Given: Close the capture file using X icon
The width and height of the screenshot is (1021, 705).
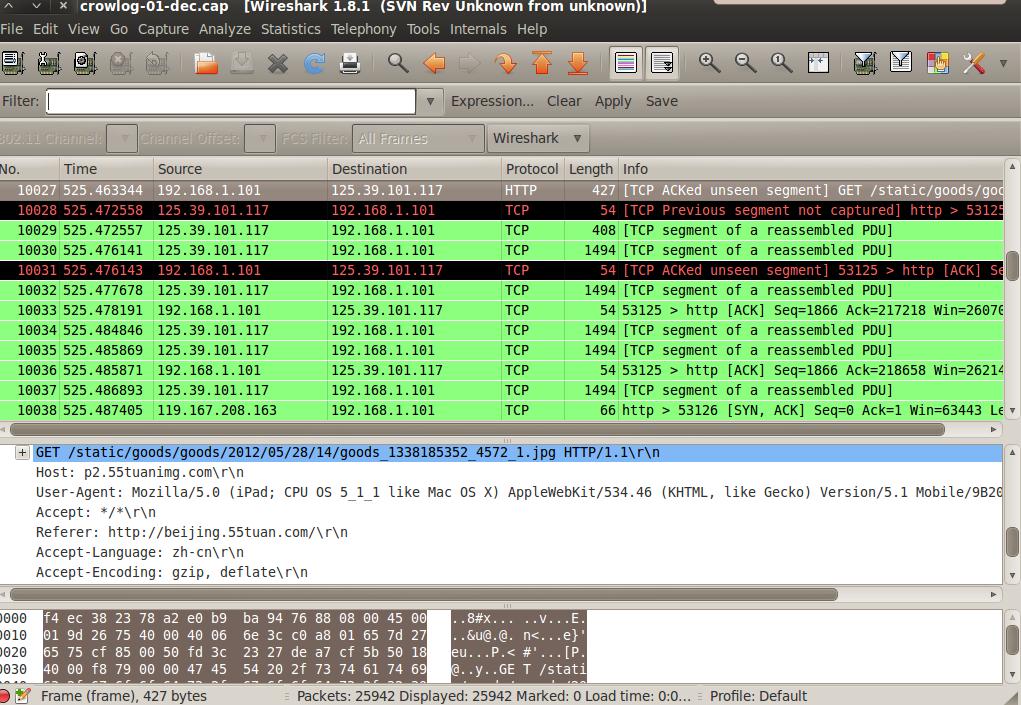Looking at the screenshot, I should coord(278,63).
